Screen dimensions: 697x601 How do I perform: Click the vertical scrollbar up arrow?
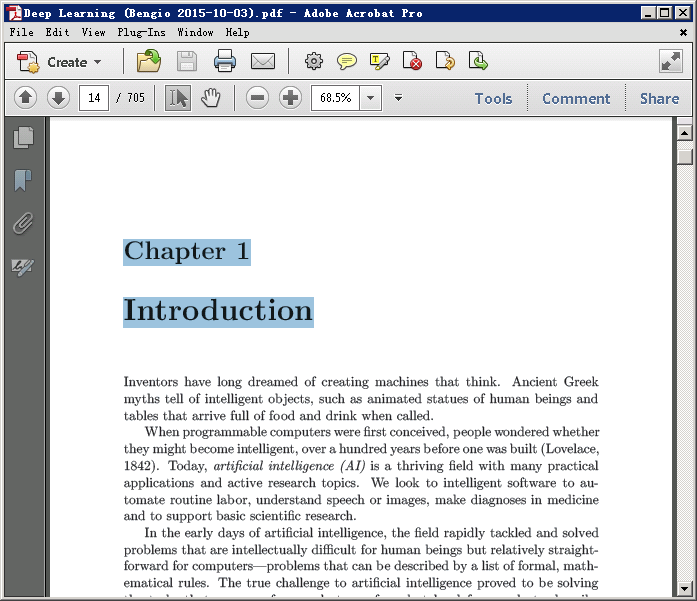685,132
